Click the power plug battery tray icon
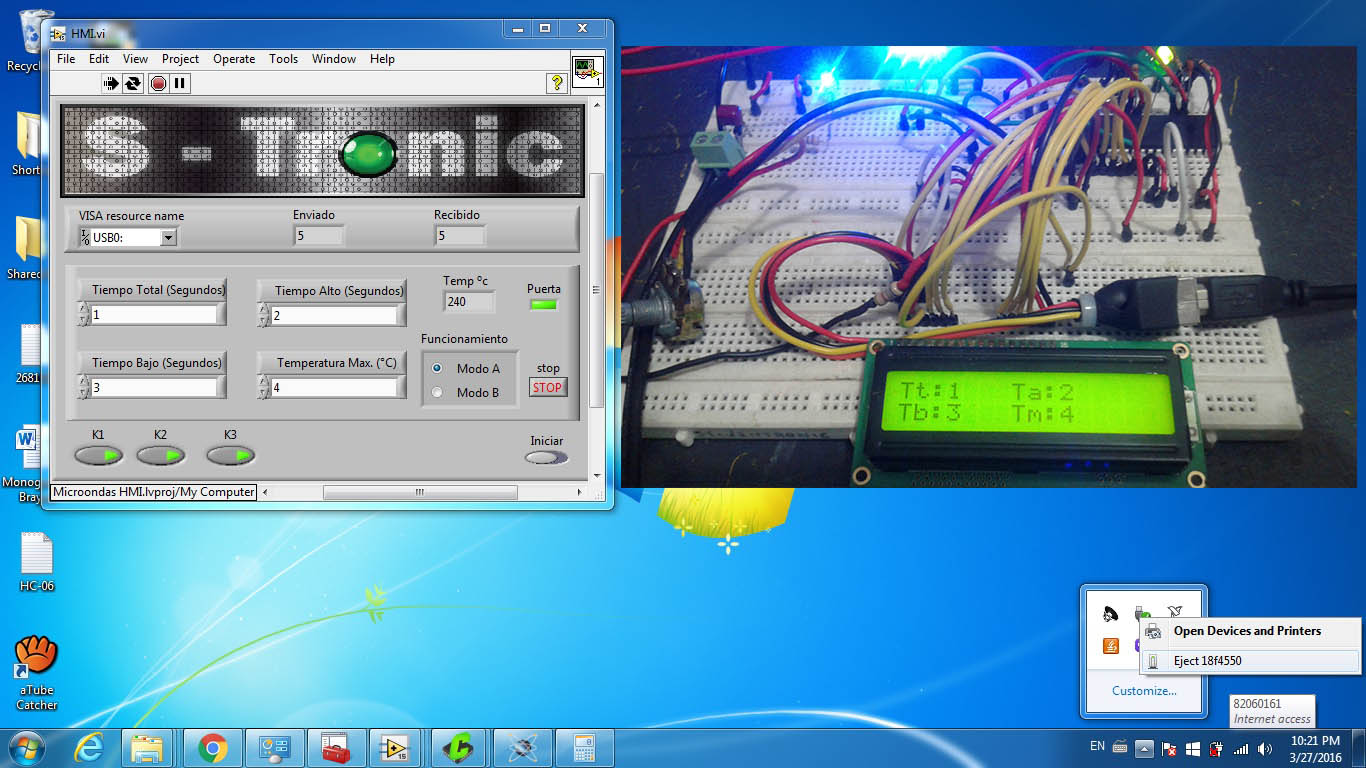Image resolution: width=1366 pixels, height=768 pixels. (1216, 748)
